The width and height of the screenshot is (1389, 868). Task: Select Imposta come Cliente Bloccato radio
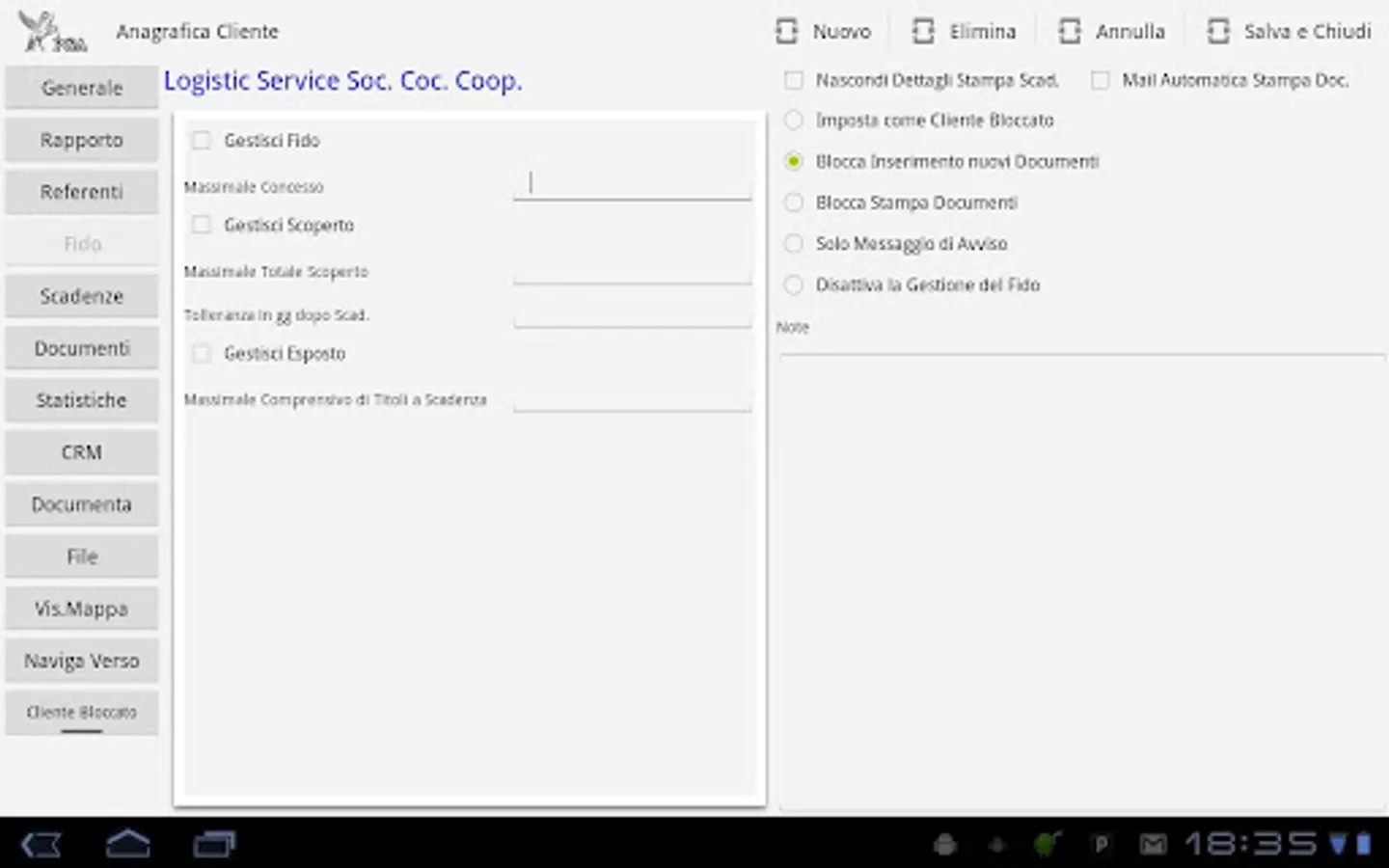[793, 121]
